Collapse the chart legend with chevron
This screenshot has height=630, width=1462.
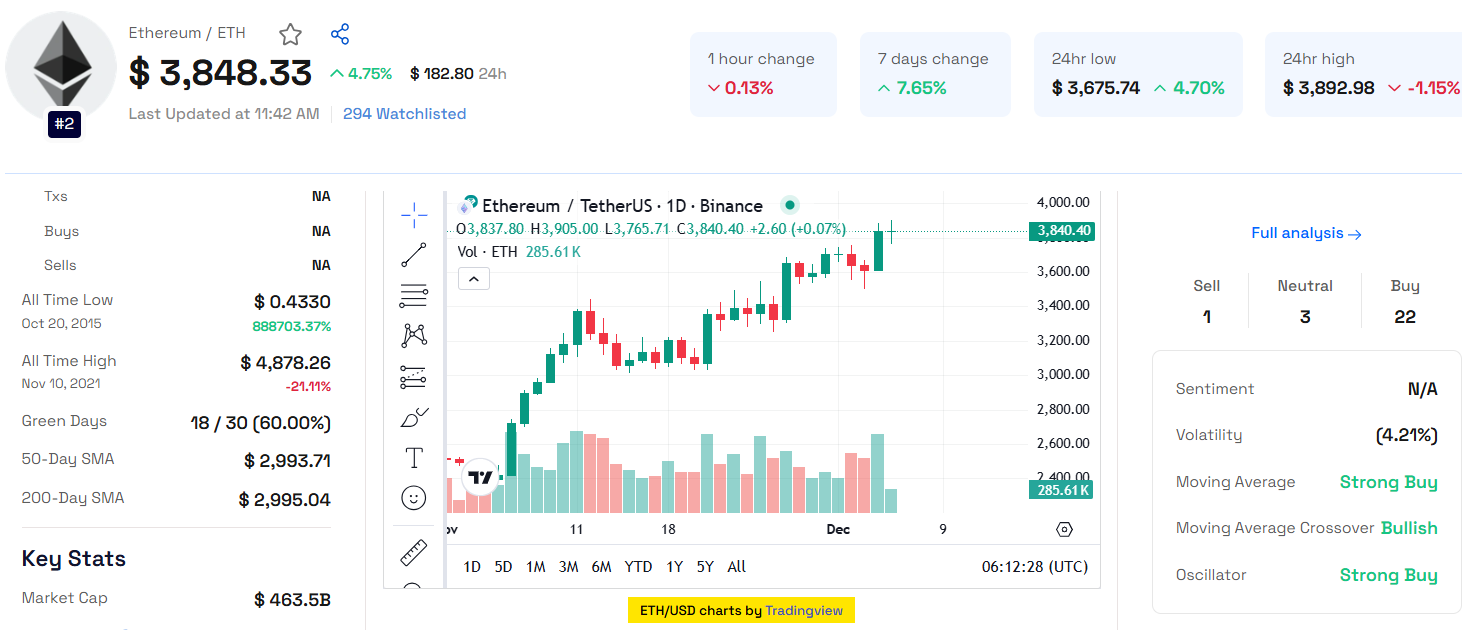point(474,279)
